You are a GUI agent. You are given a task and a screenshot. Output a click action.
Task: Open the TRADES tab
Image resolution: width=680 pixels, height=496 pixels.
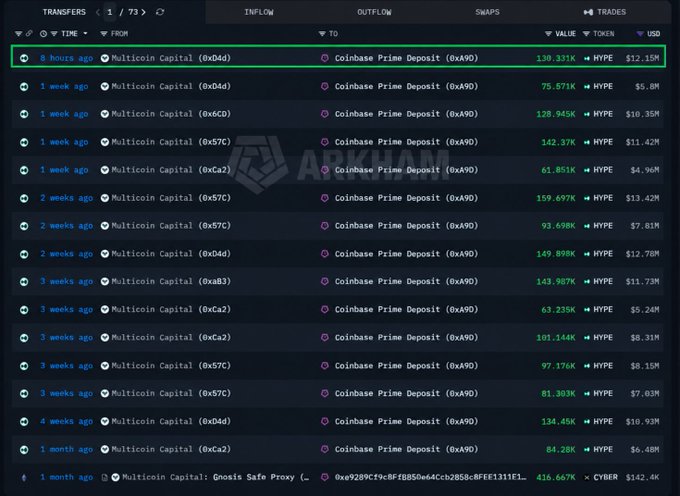pyautogui.click(x=605, y=12)
